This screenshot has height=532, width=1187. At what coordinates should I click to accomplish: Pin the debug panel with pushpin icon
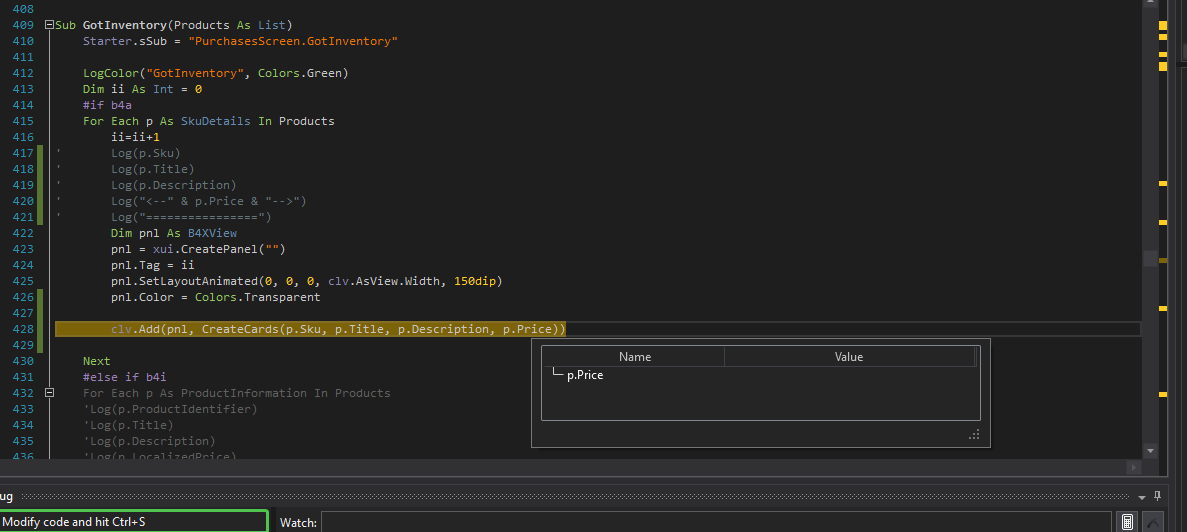pos(1157,497)
